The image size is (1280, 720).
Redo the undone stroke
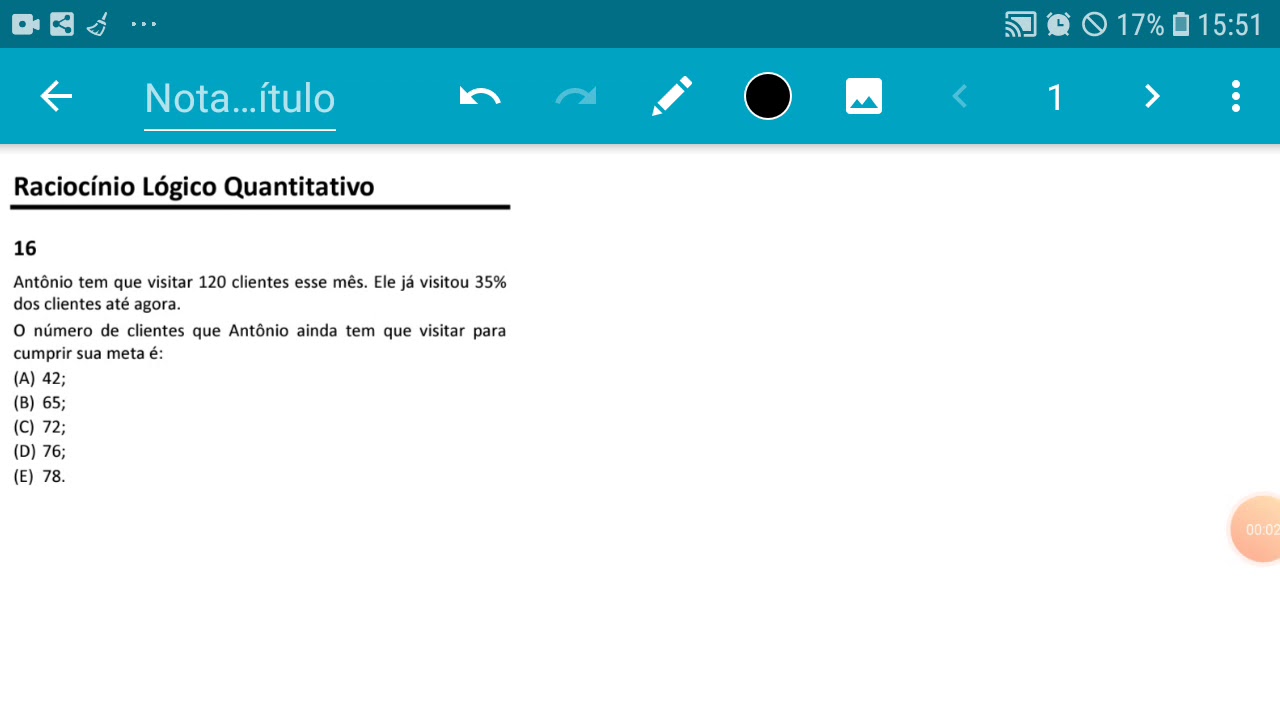tap(576, 97)
